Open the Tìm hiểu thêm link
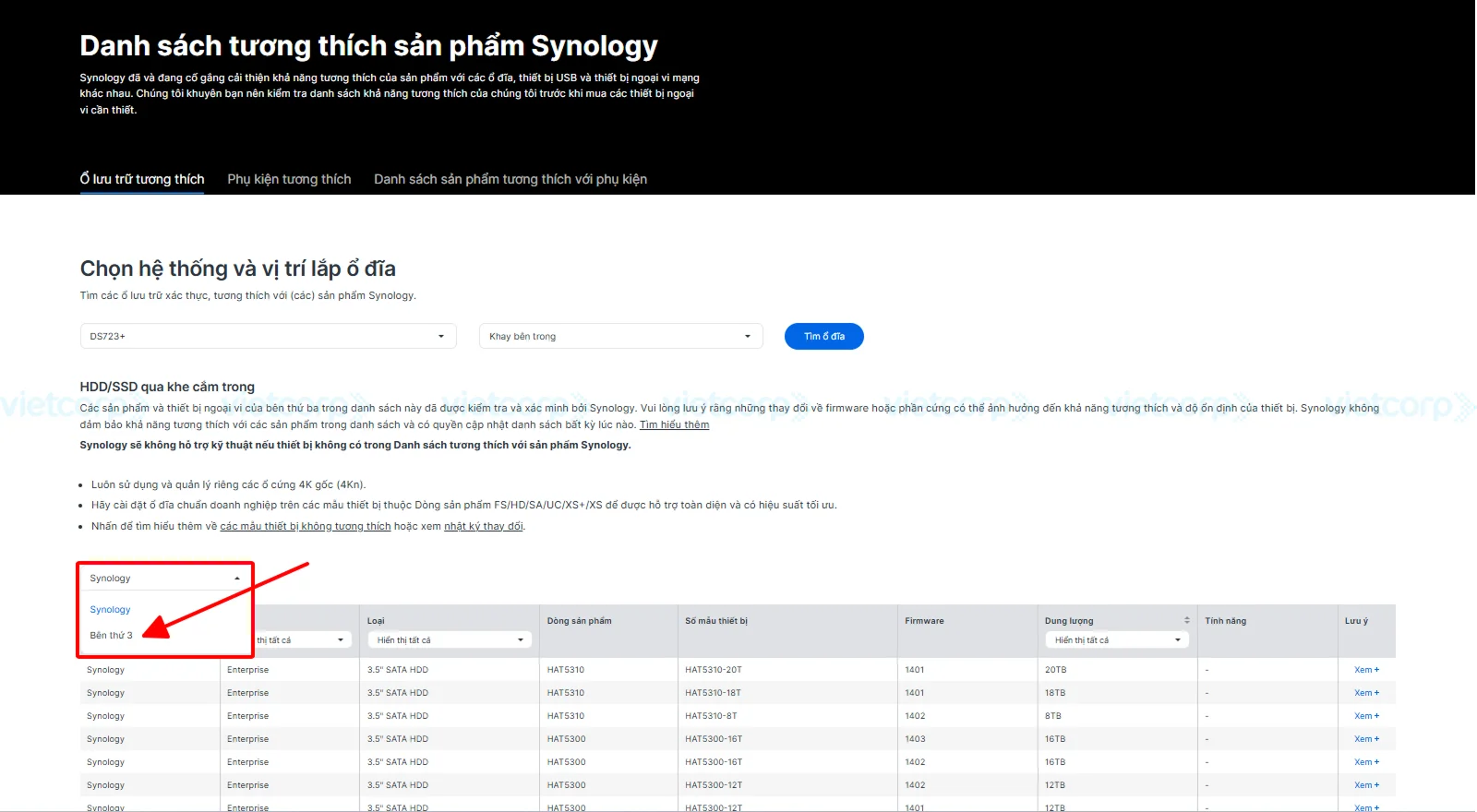The height and width of the screenshot is (812, 1477). pos(675,424)
